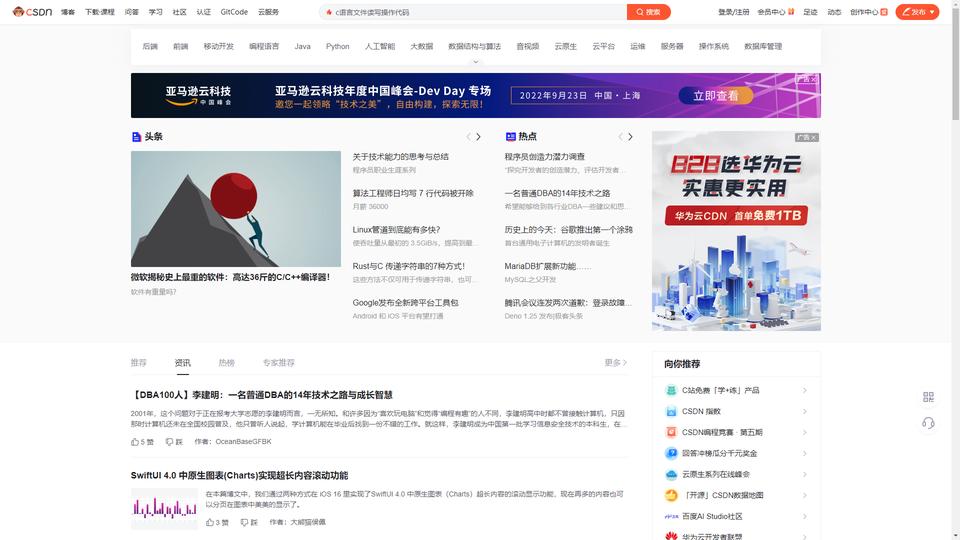
Task: Click 登录/注册 link
Action: point(733,12)
